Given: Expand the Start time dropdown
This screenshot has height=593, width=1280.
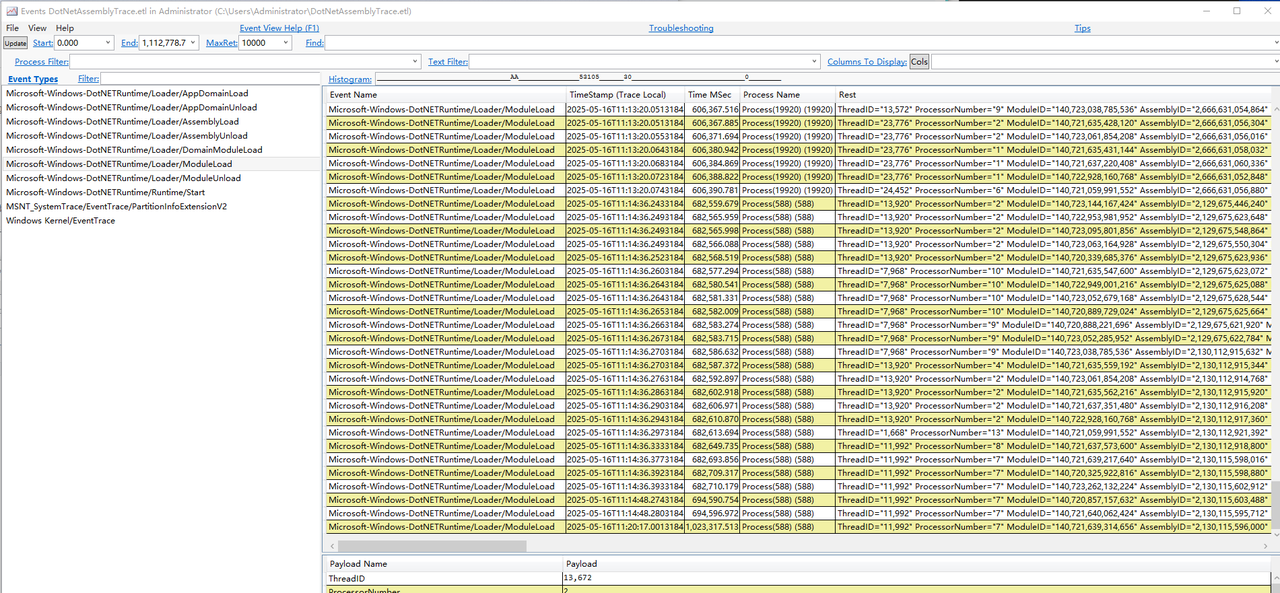Looking at the screenshot, I should [107, 43].
